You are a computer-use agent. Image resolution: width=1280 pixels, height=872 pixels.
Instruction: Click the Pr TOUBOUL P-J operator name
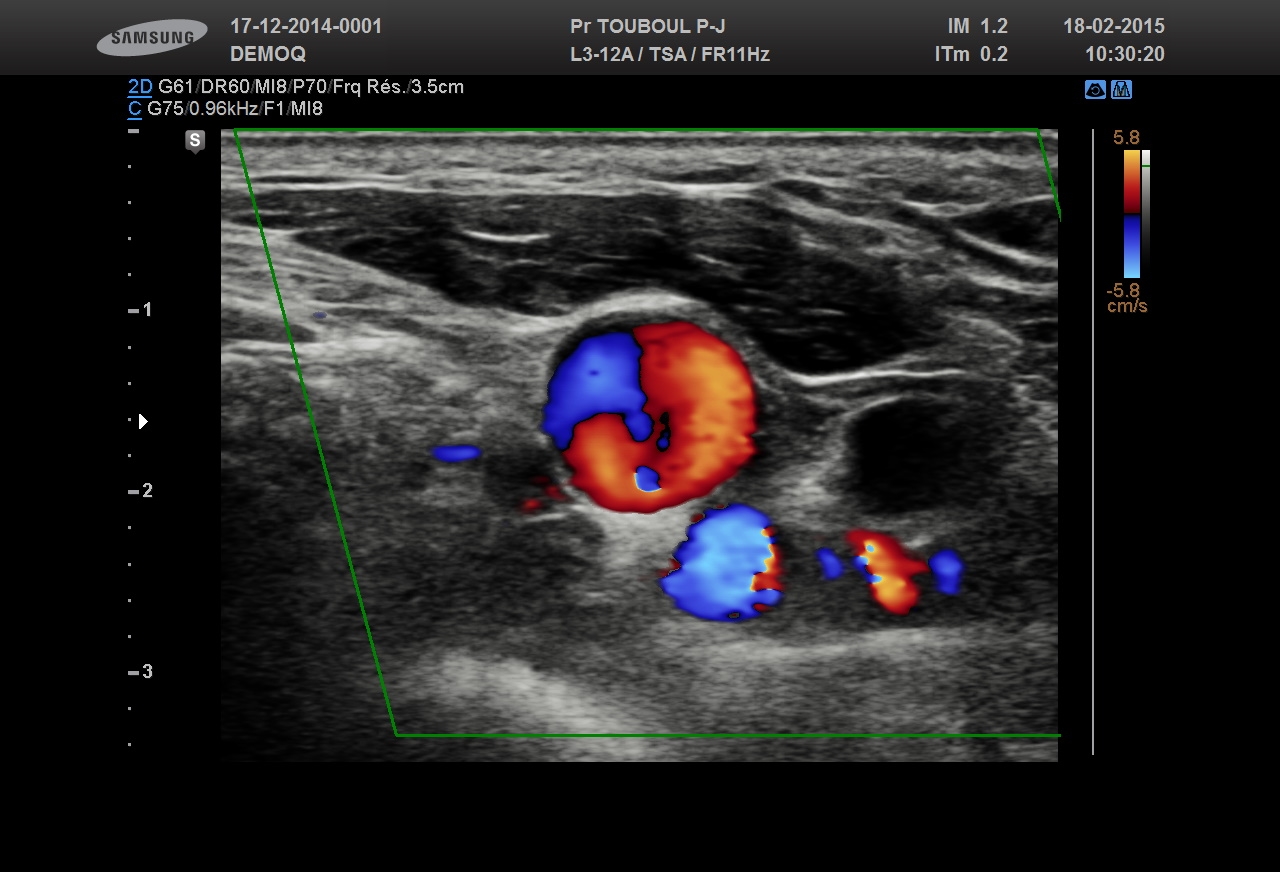pyautogui.click(x=647, y=27)
